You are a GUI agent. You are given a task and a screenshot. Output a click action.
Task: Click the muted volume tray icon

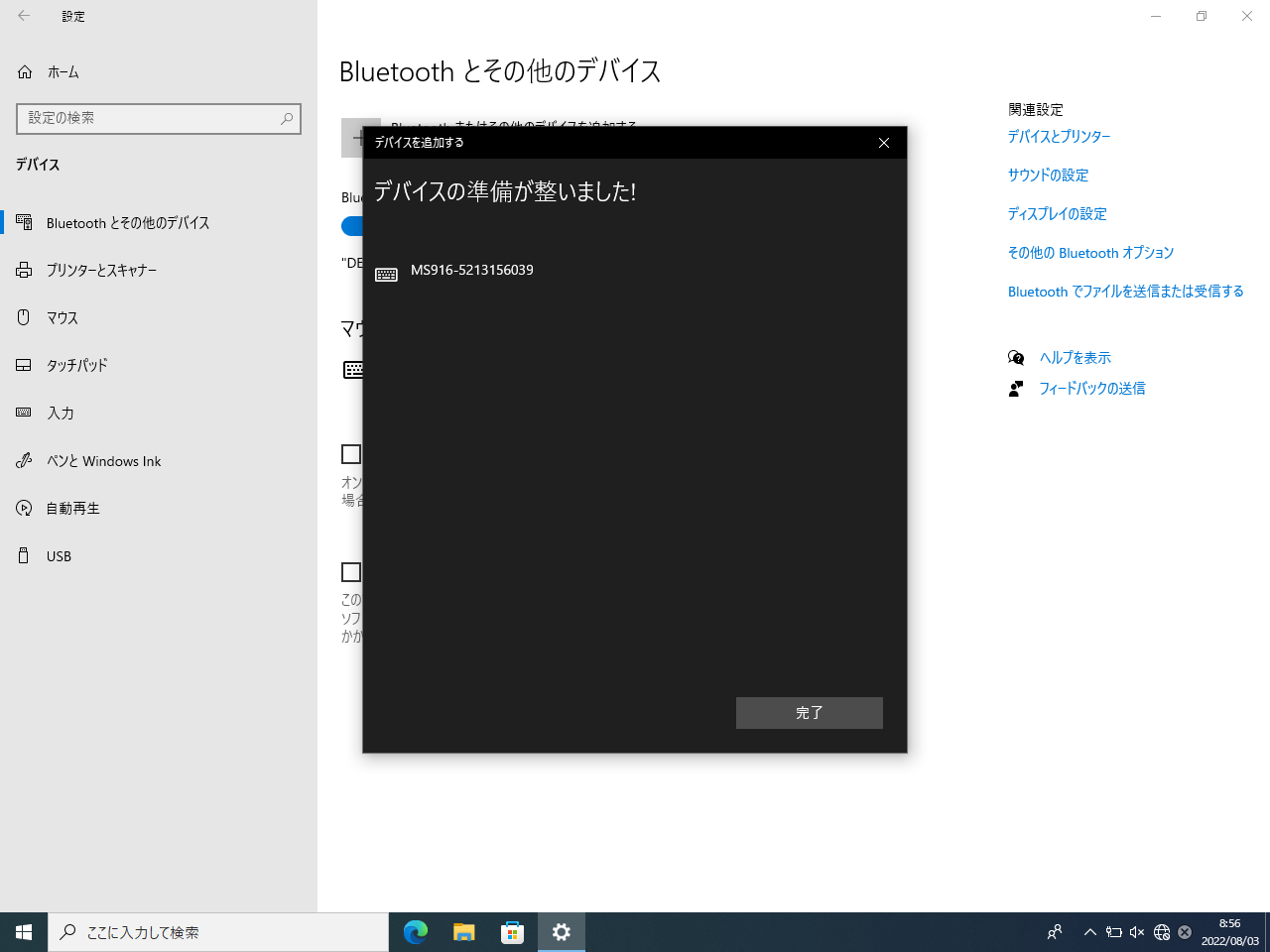(1137, 932)
